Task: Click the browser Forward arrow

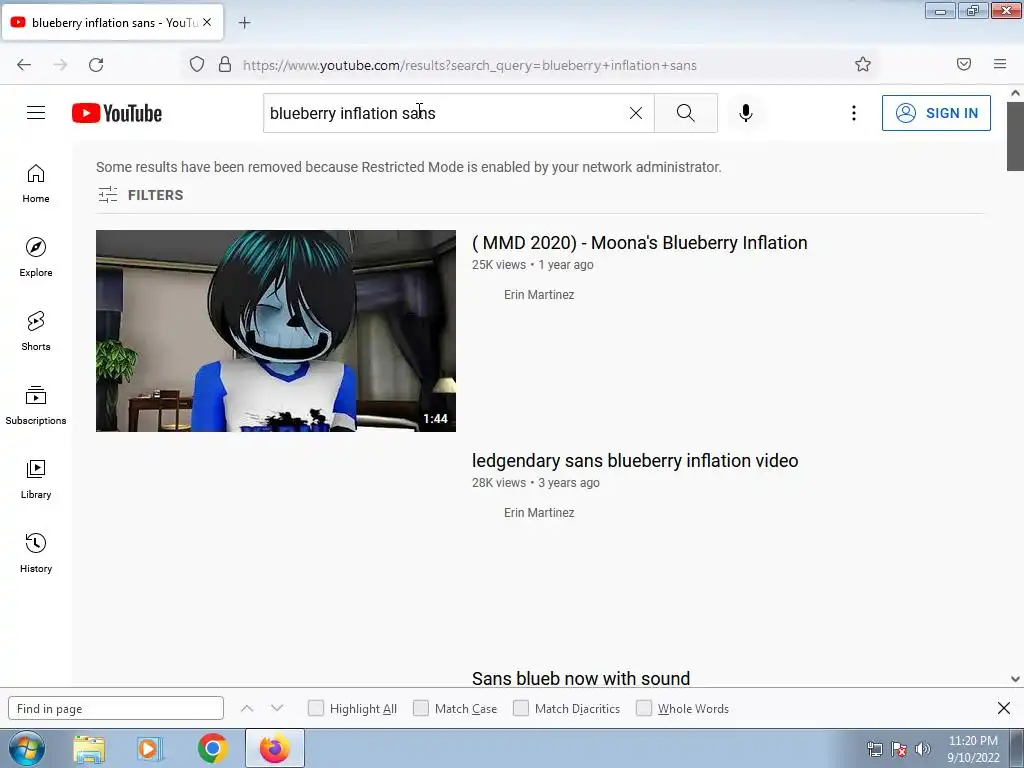Action: pyautogui.click(x=60, y=65)
